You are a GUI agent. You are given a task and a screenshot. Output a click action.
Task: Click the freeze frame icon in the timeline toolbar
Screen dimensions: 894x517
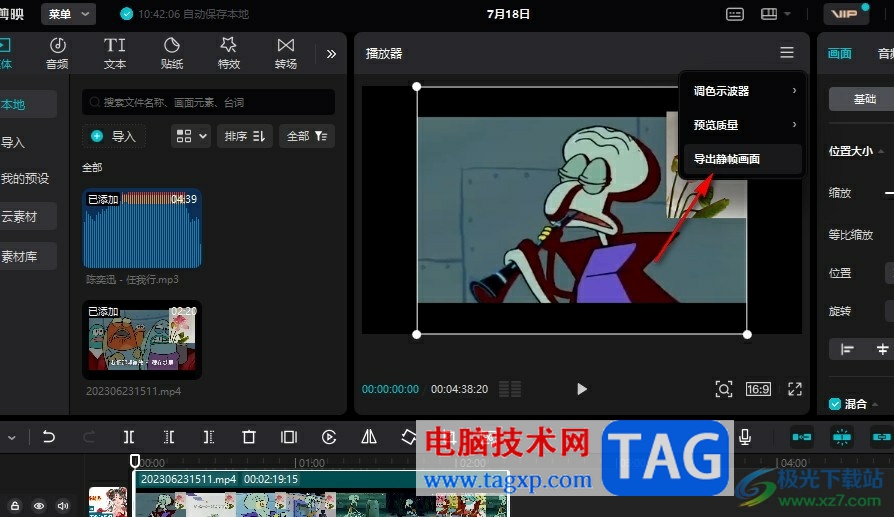pos(288,437)
